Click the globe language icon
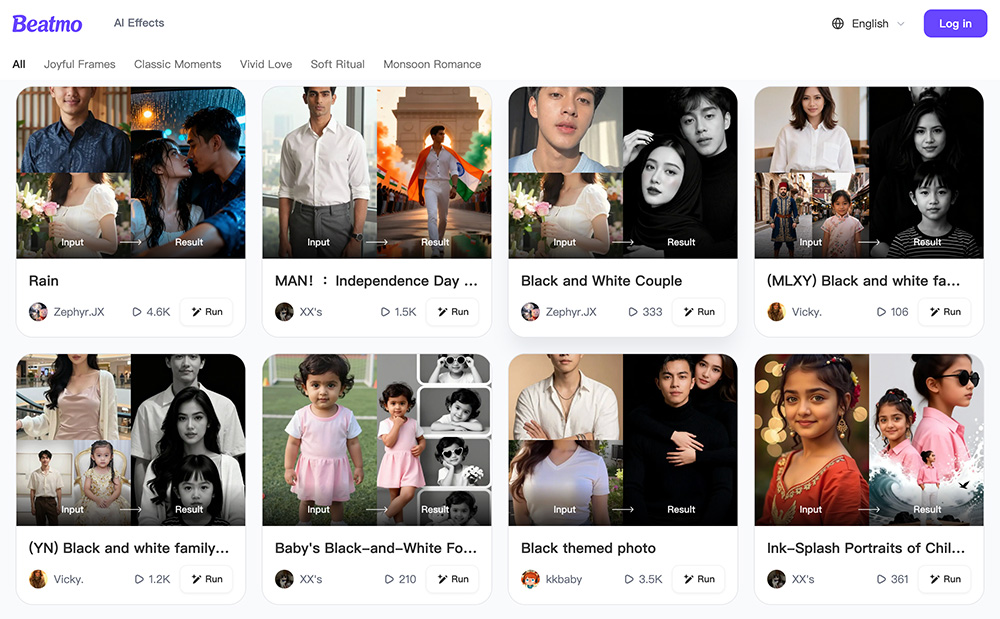Viewport: 1000px width, 619px height. [837, 24]
